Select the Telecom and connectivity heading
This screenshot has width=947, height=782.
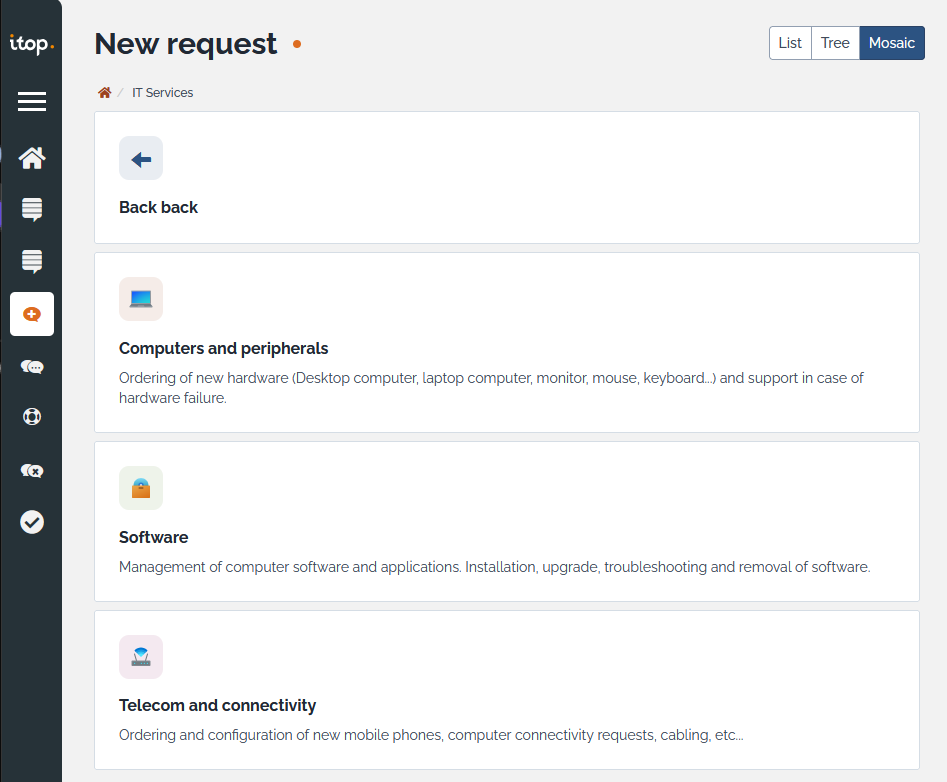tap(217, 706)
